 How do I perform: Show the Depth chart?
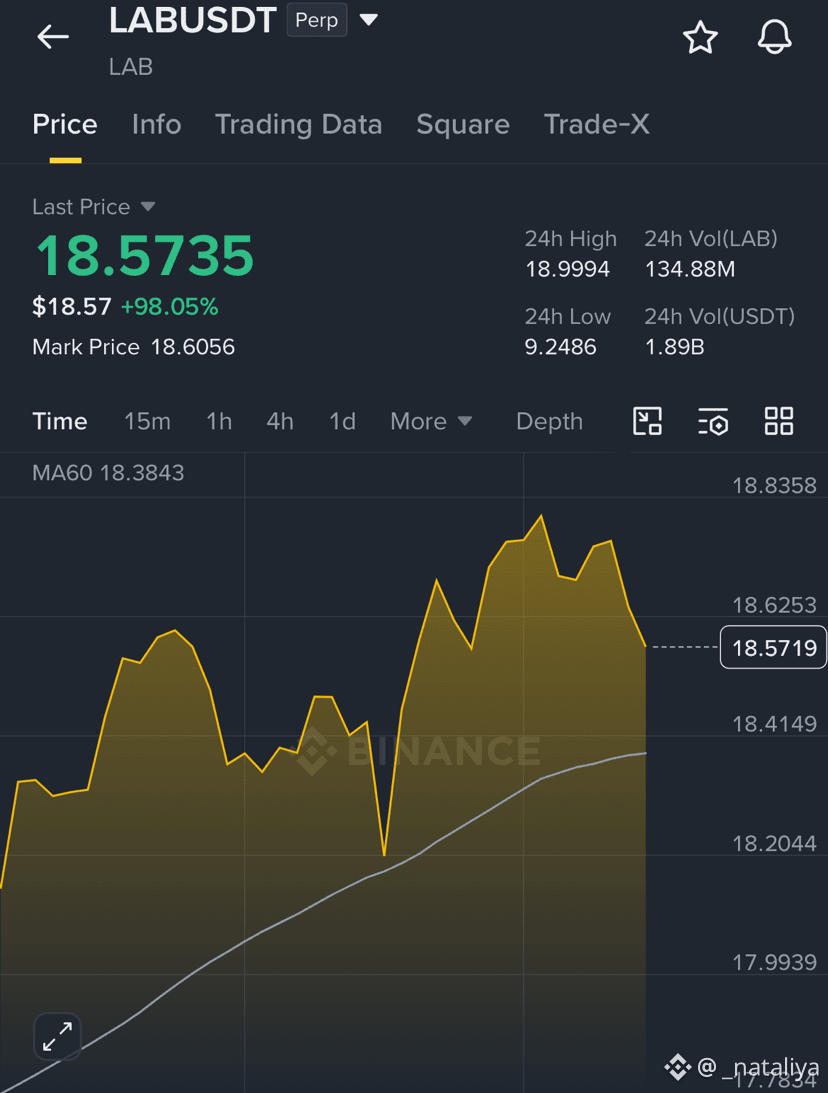click(549, 421)
